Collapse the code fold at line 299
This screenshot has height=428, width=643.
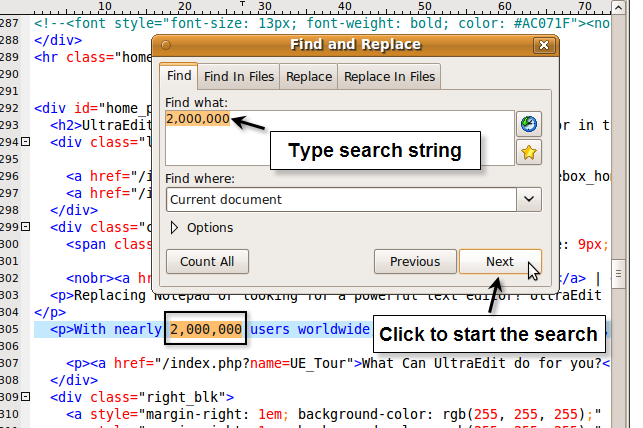(25, 227)
